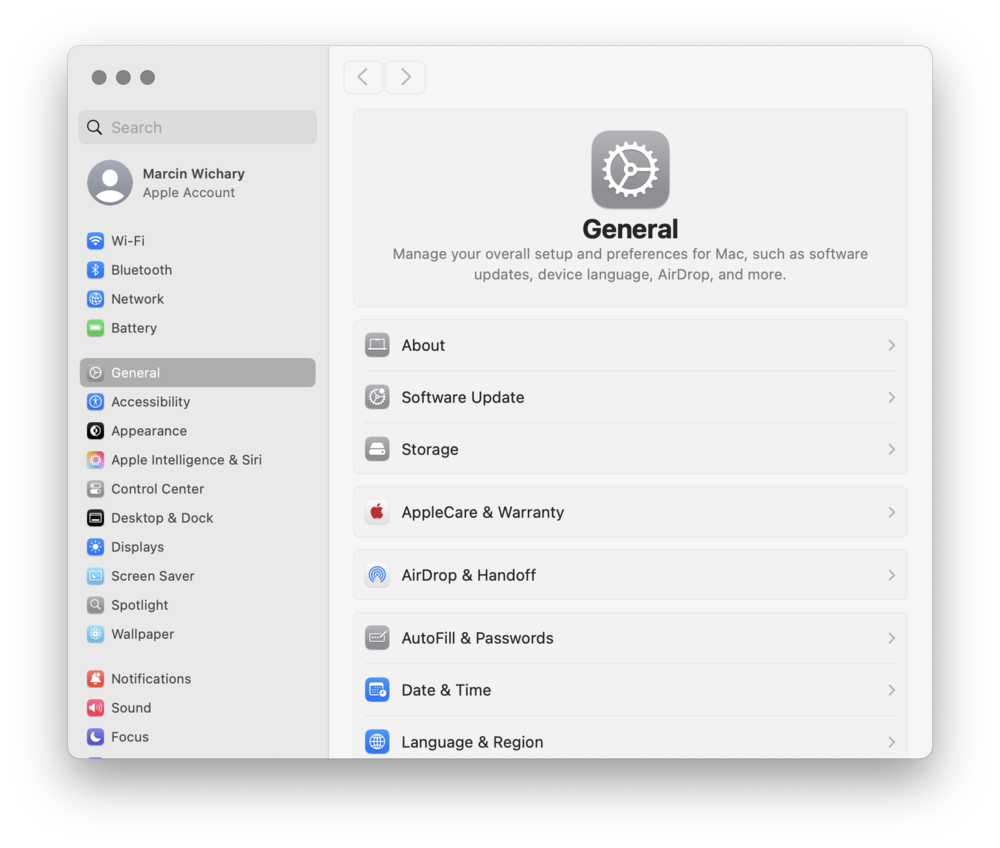Click the Displays sun icon
Viewport: 1000px width, 848px height.
click(95, 547)
